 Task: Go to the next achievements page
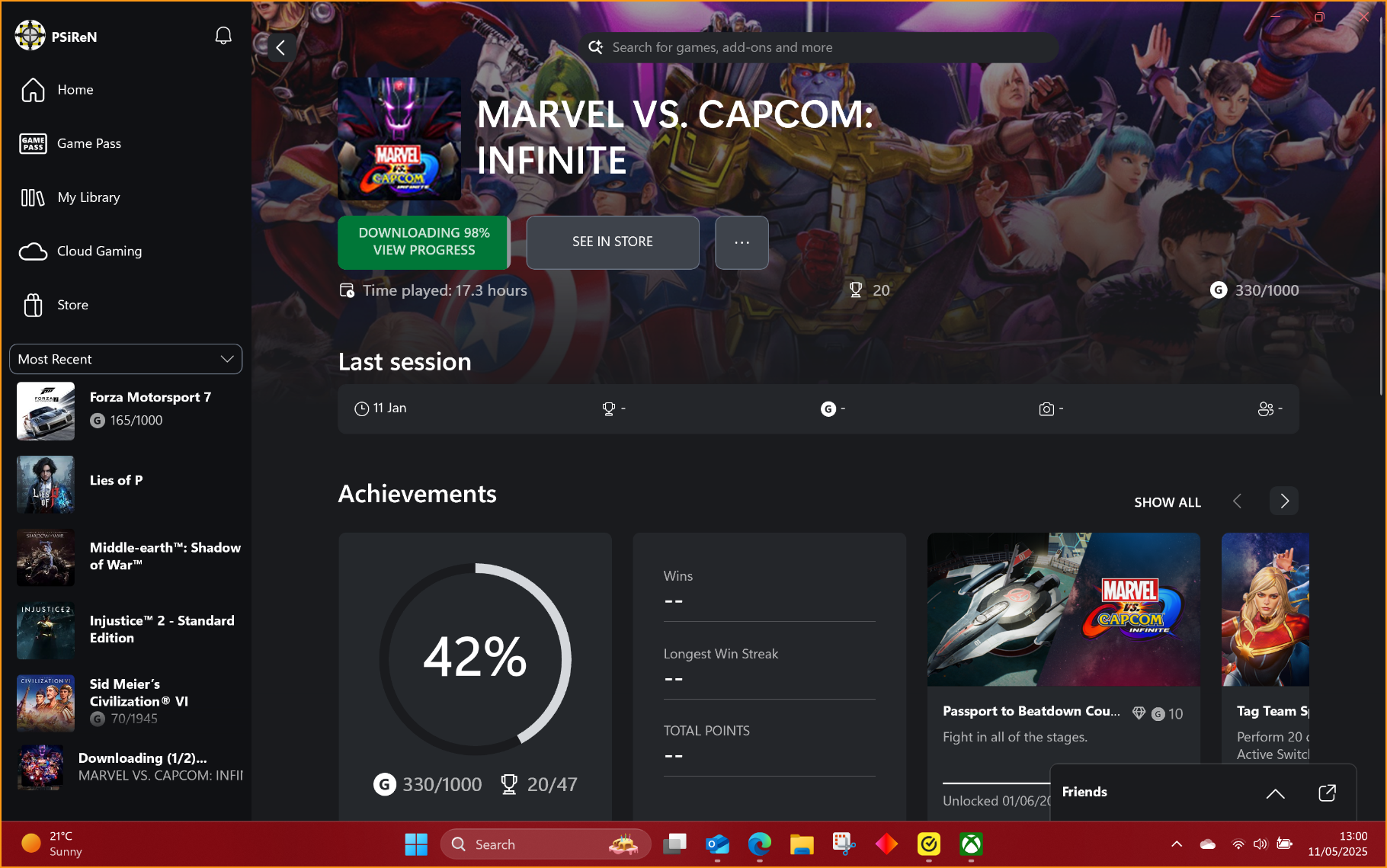(x=1284, y=501)
